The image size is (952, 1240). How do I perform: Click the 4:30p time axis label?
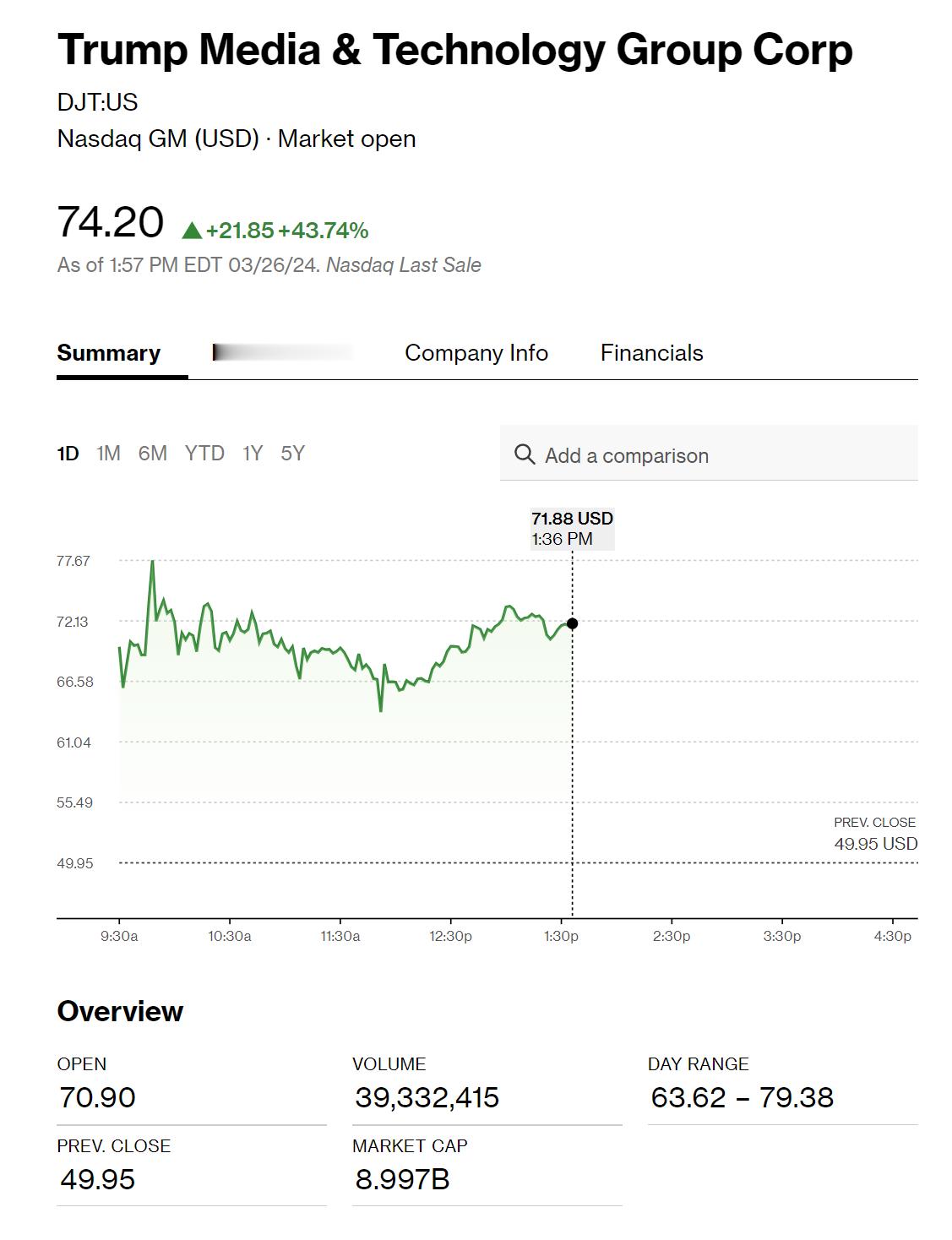coord(893,936)
